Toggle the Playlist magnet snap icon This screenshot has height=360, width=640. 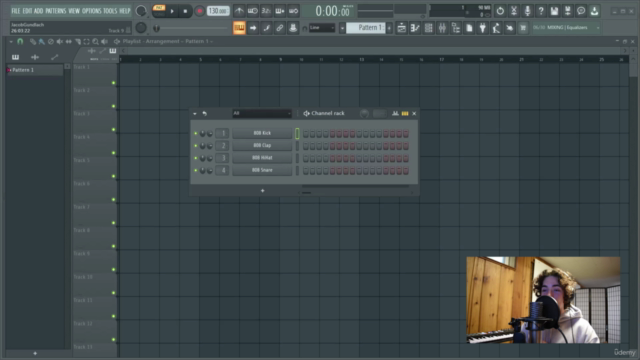click(x=20, y=41)
